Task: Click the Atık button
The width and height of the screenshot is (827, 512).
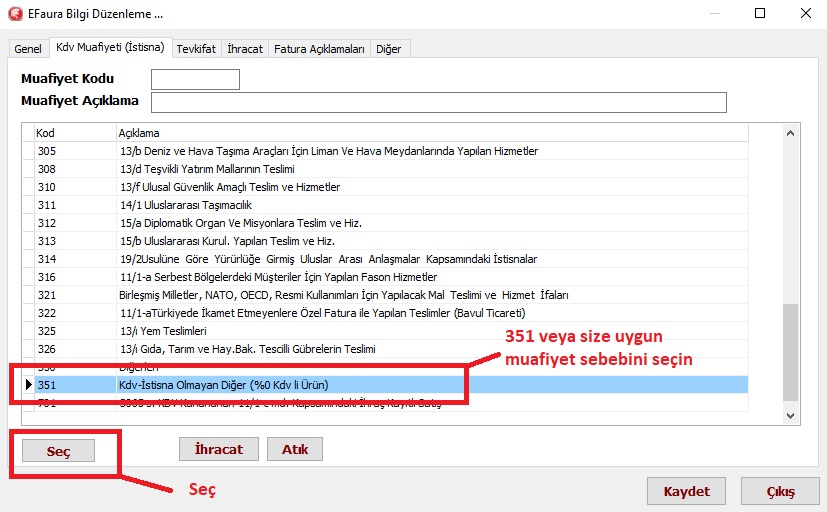Action: pyautogui.click(x=295, y=449)
